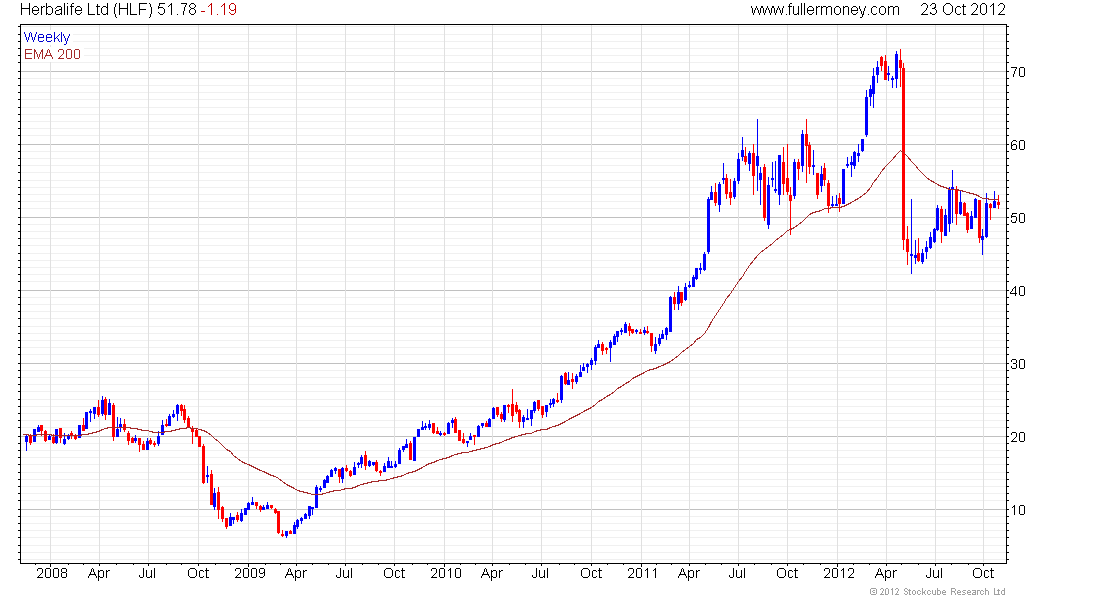Click the Apr label following 2009
1100x600 pixels.
tap(296, 573)
